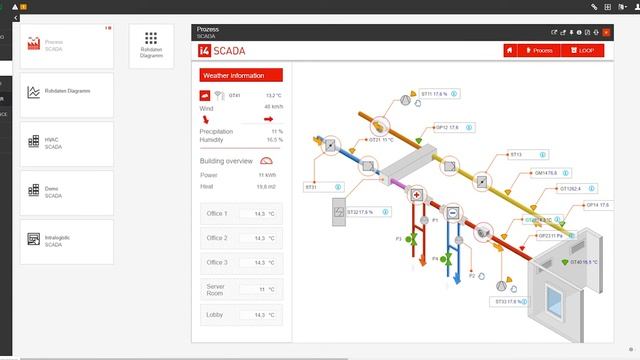This screenshot has width=640, height=360.
Task: Click the pin icon in Prozess panel header
Action: (x=571, y=32)
